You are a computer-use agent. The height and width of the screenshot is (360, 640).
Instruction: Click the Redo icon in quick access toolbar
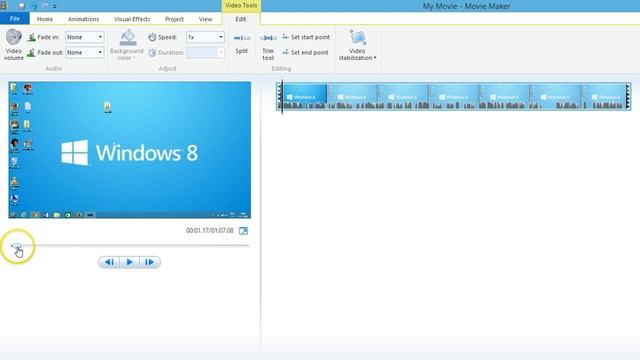(45, 6)
